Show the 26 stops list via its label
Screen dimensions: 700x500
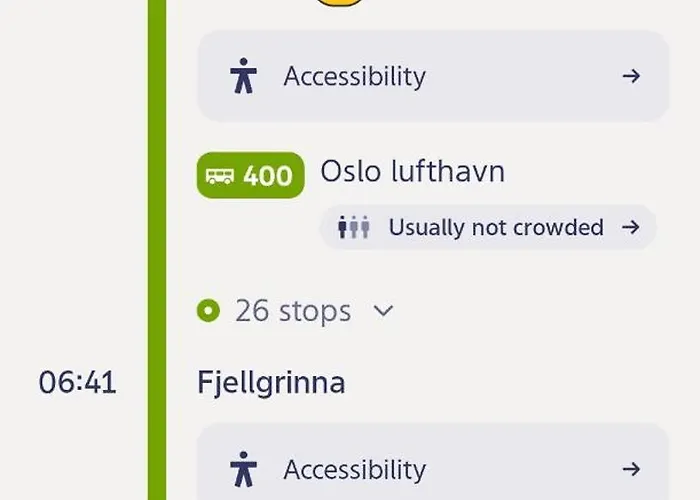pos(293,311)
